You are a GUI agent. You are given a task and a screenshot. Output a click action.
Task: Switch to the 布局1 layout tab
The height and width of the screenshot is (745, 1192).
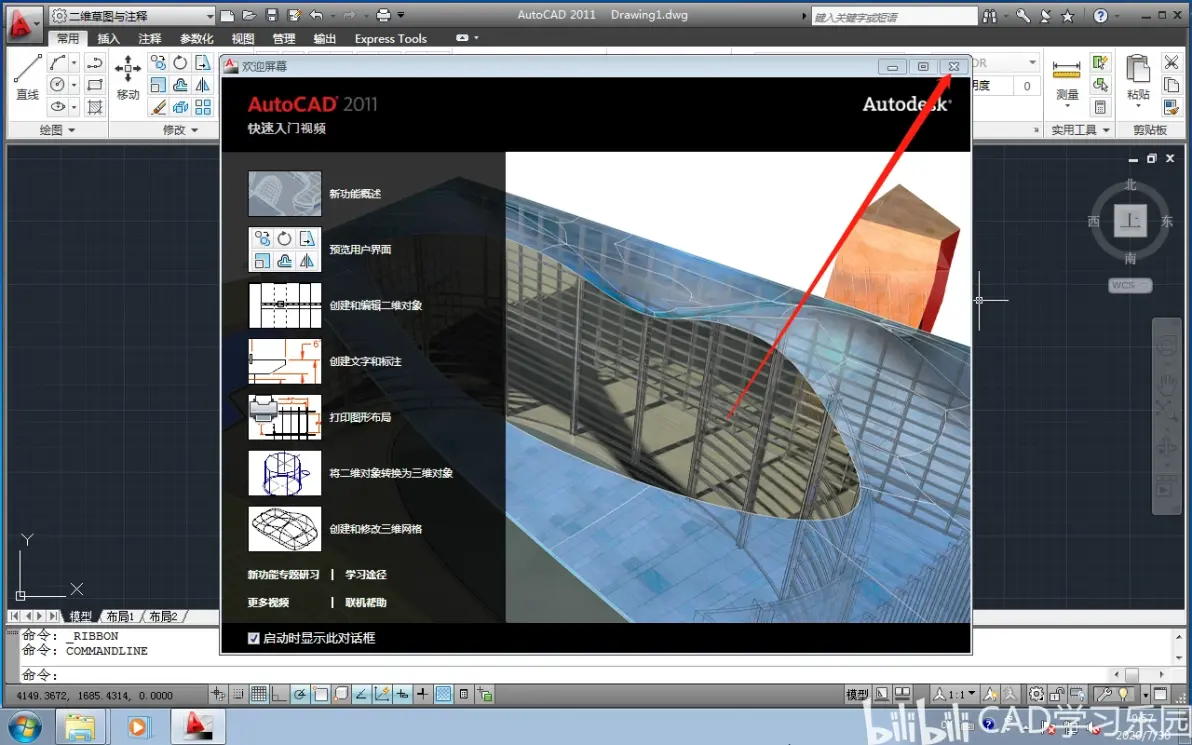click(120, 616)
